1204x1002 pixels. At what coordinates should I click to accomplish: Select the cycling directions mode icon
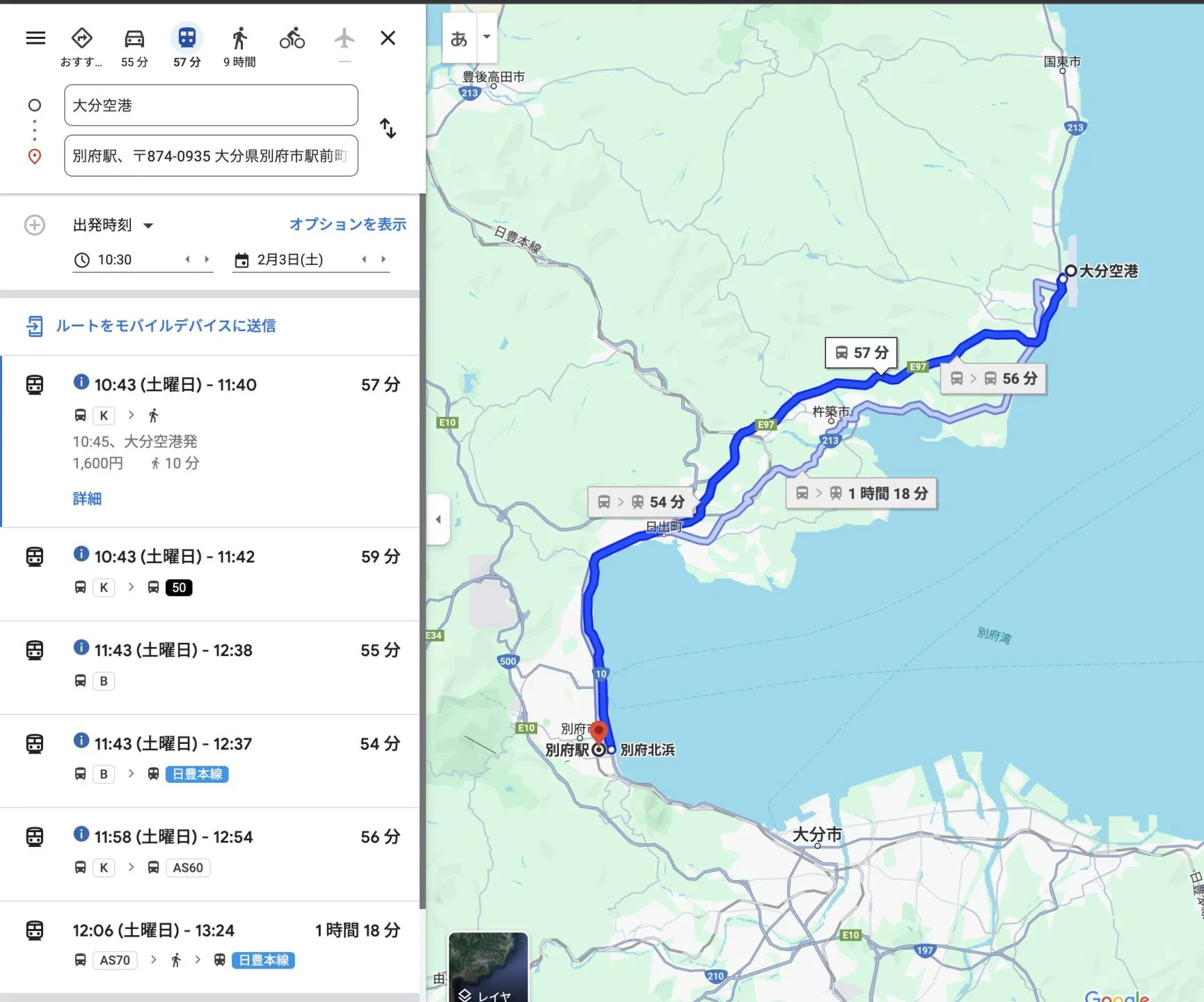click(x=292, y=38)
